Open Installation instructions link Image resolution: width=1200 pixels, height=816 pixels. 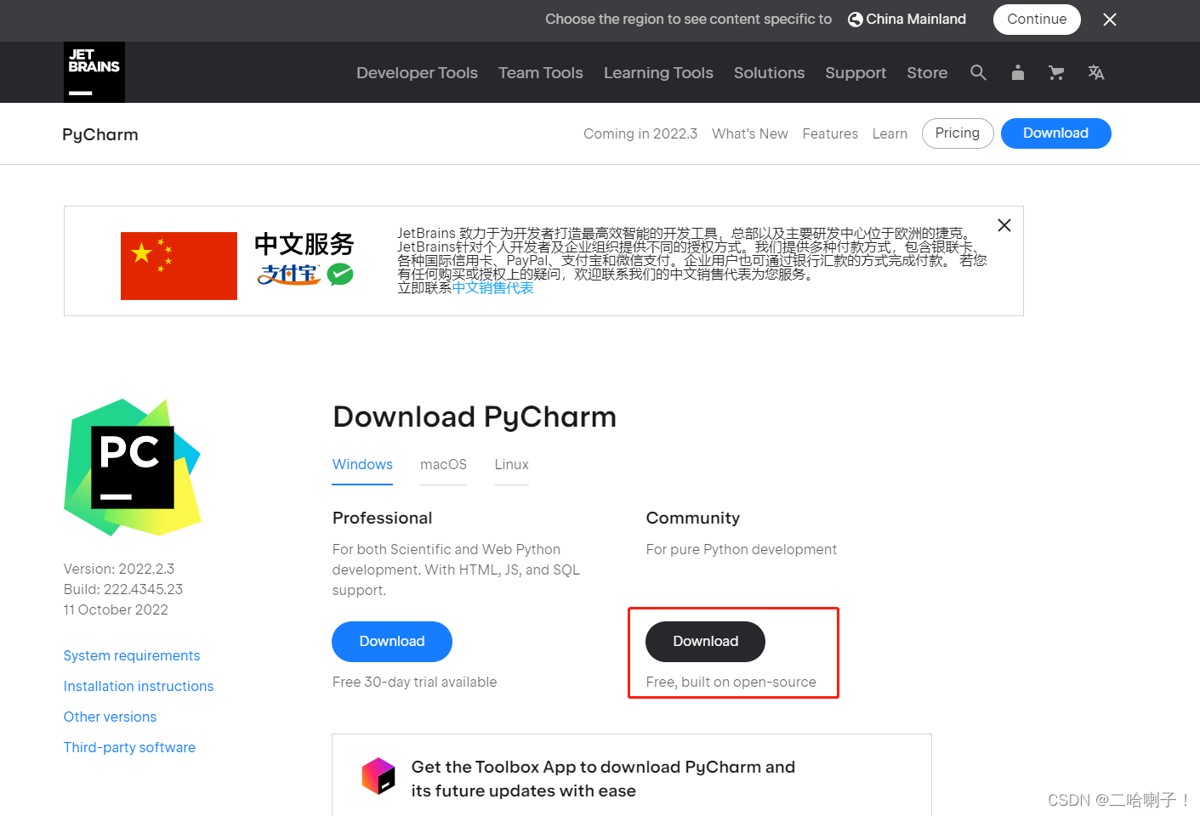coord(139,686)
